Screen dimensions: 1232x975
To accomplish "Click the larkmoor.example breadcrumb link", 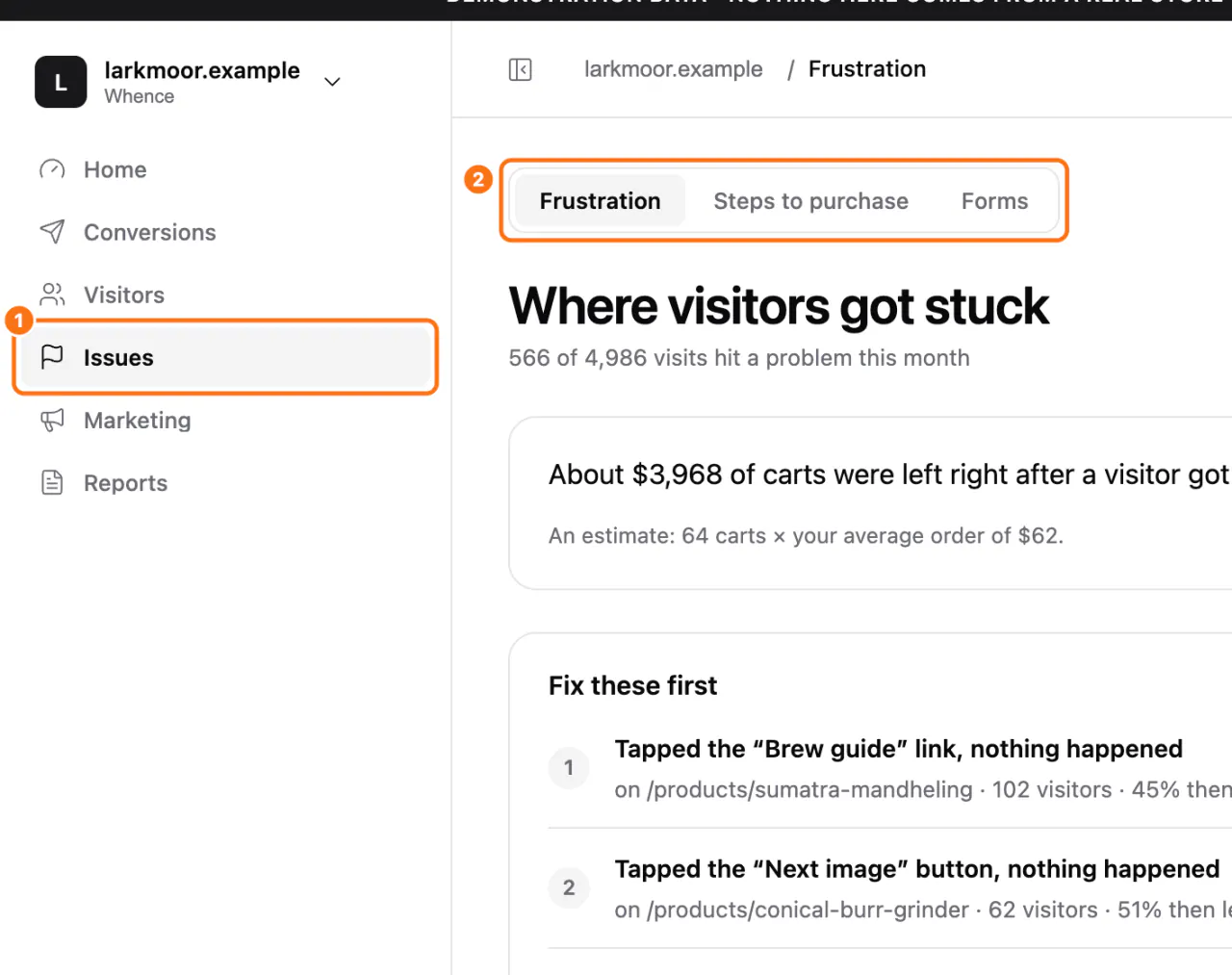I will click(x=674, y=69).
